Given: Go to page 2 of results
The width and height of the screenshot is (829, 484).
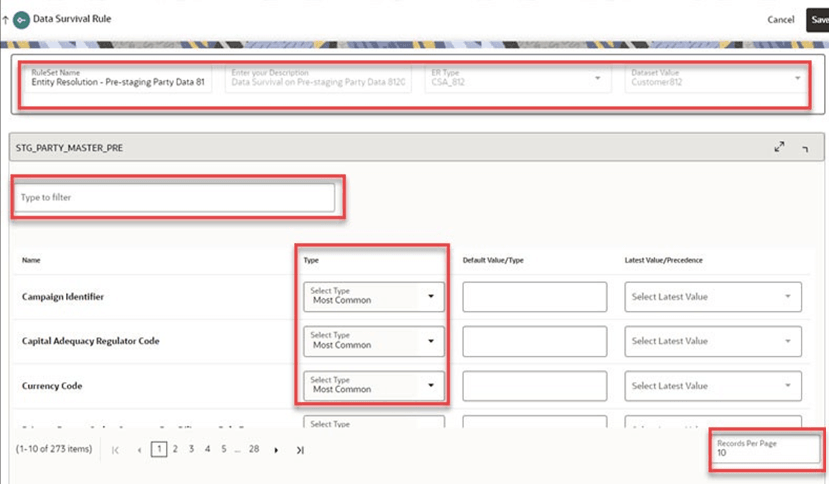Looking at the screenshot, I should [175, 449].
